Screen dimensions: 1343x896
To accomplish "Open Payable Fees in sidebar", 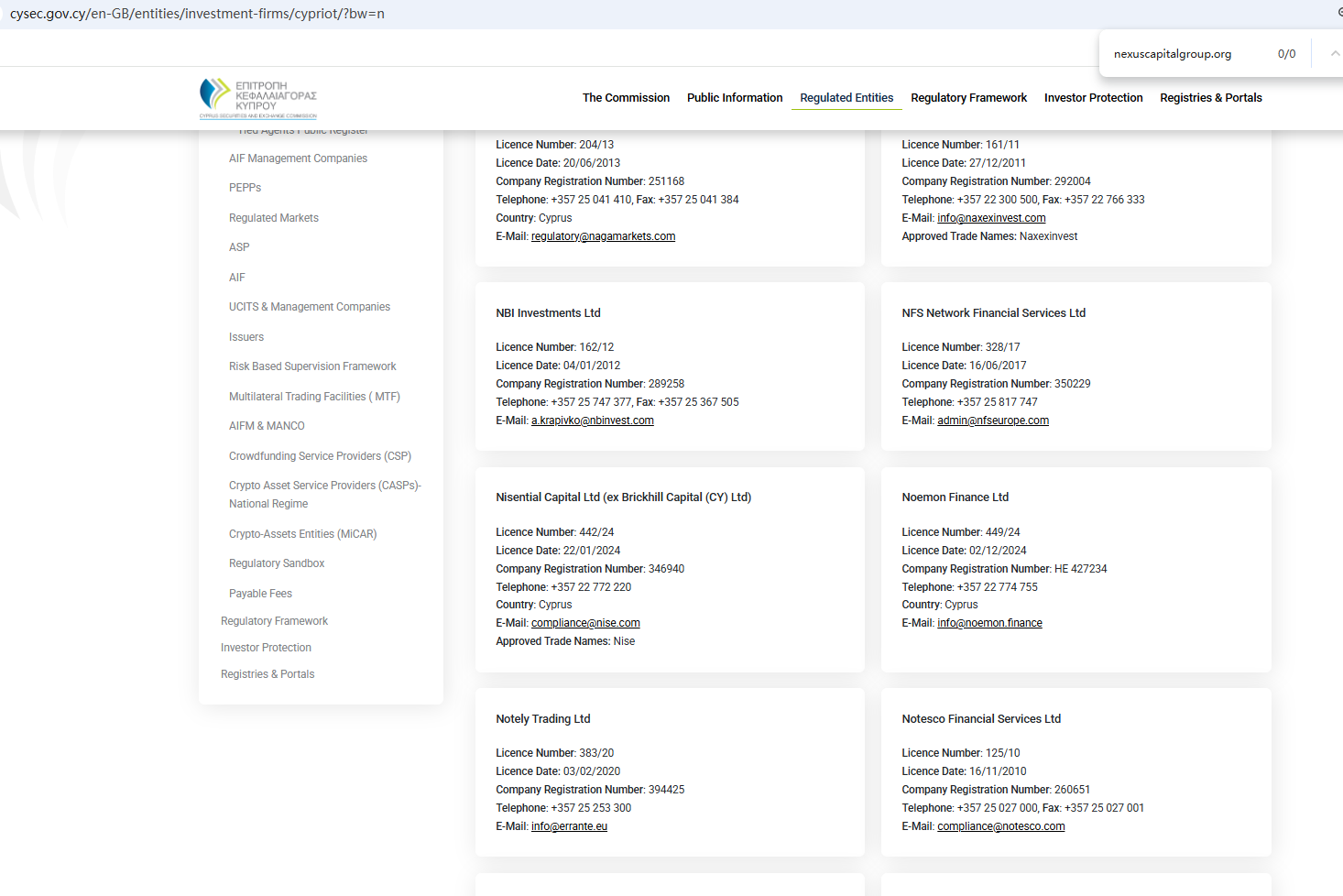I will pos(260,594).
